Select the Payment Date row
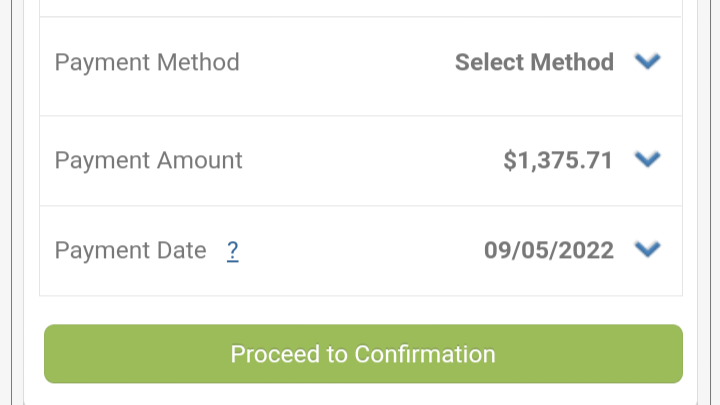 (x=361, y=251)
